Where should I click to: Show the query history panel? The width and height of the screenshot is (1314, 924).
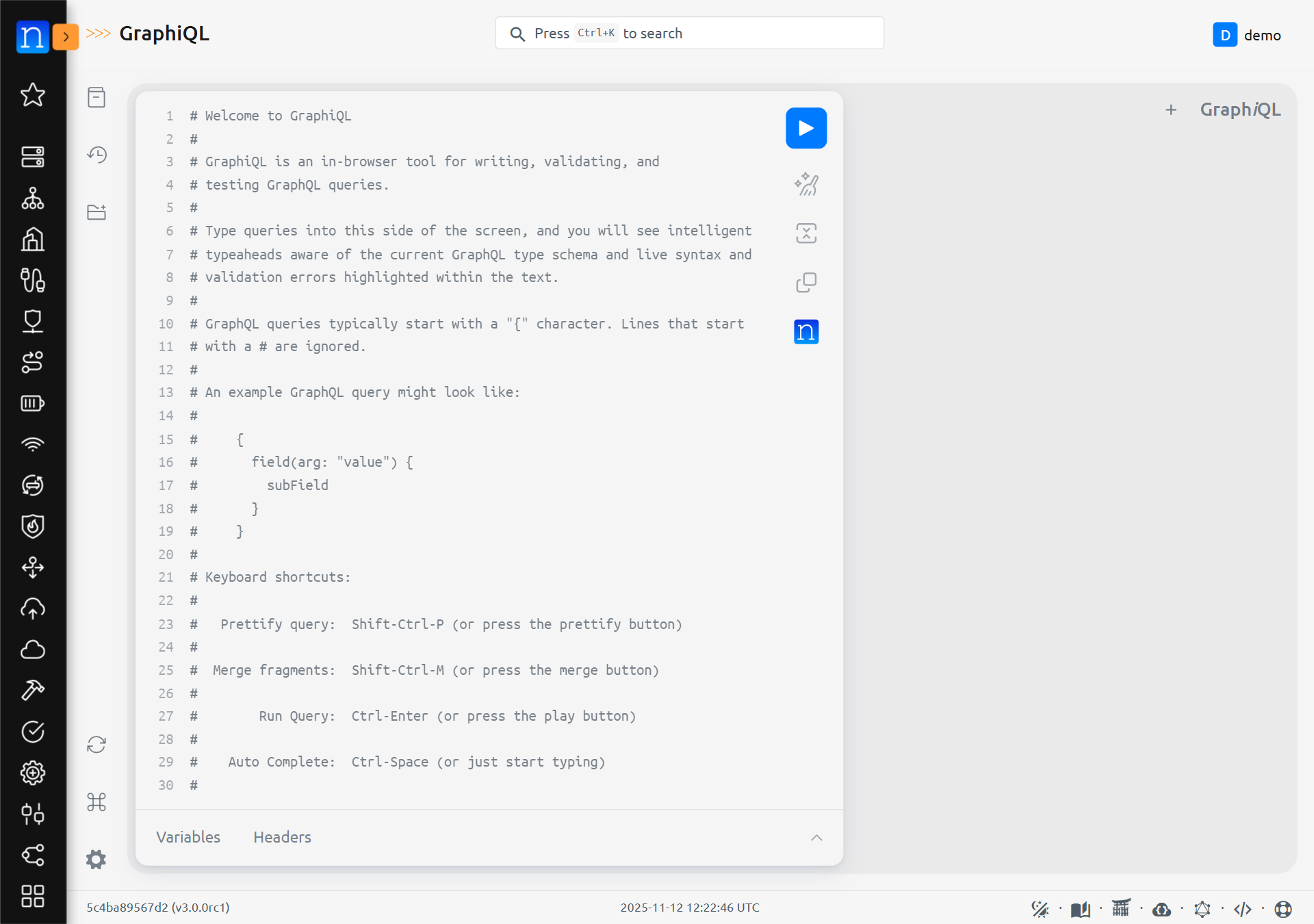96,155
